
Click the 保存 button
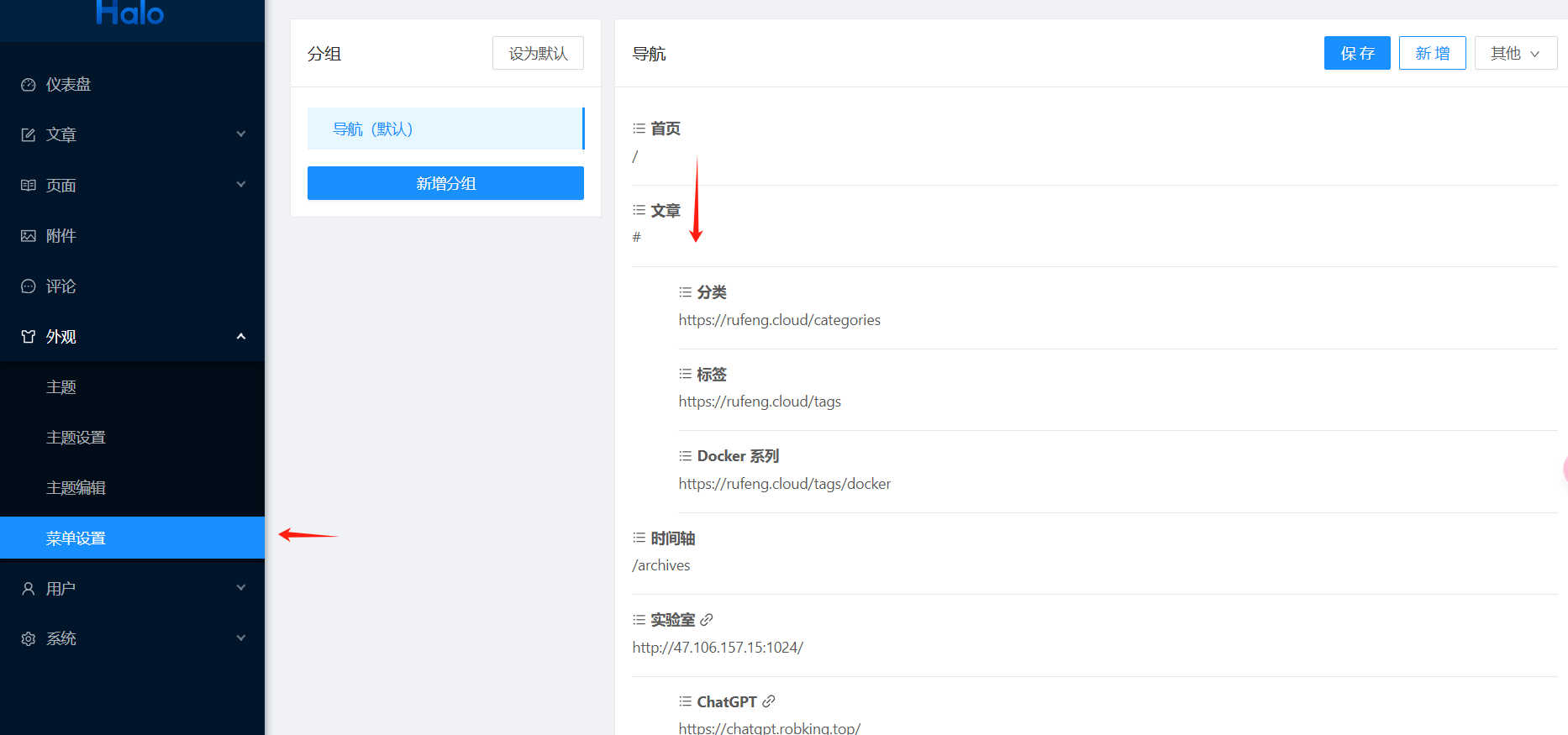tap(1357, 53)
